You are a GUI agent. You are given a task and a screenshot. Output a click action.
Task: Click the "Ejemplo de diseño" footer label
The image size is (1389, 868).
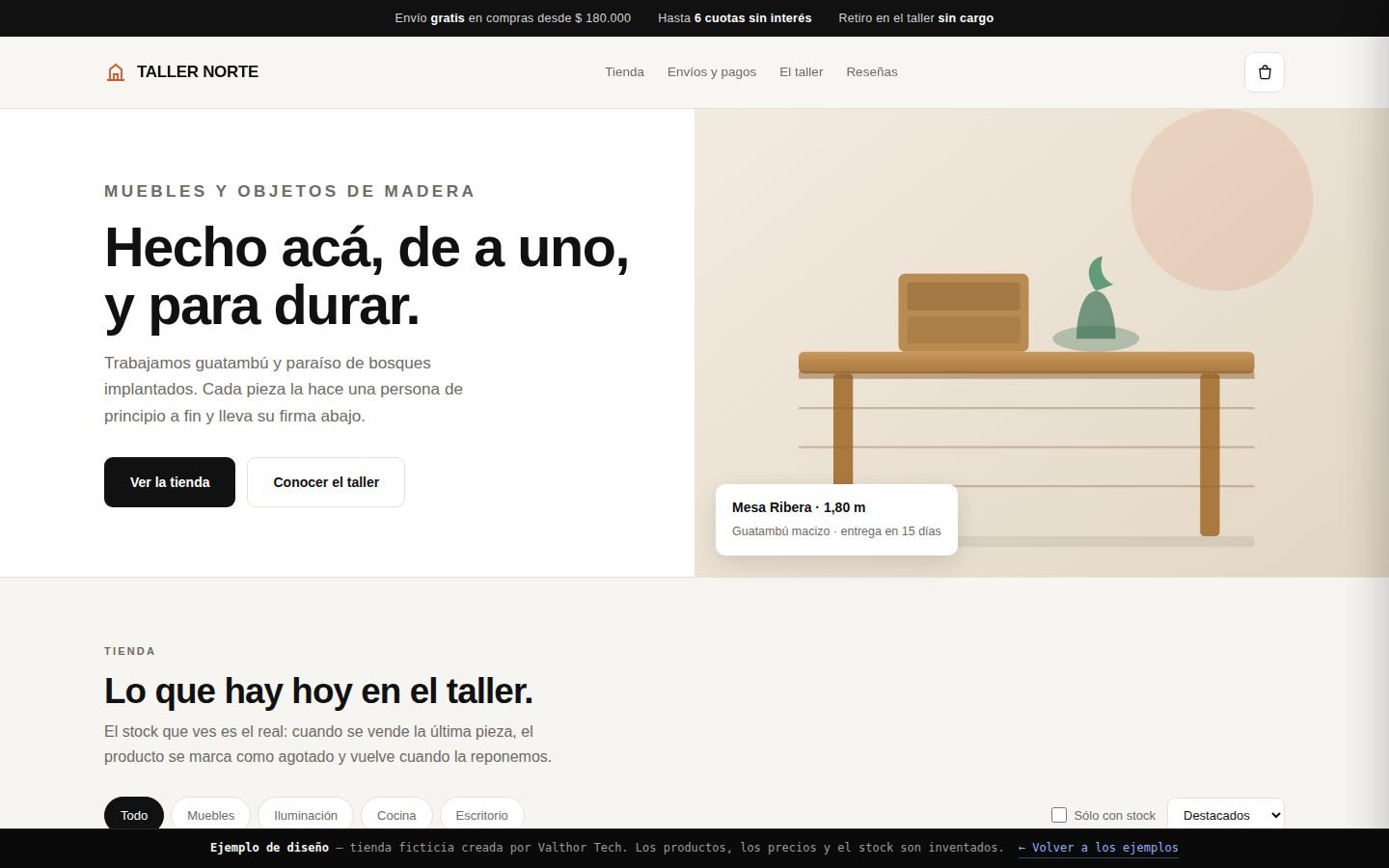click(x=269, y=848)
